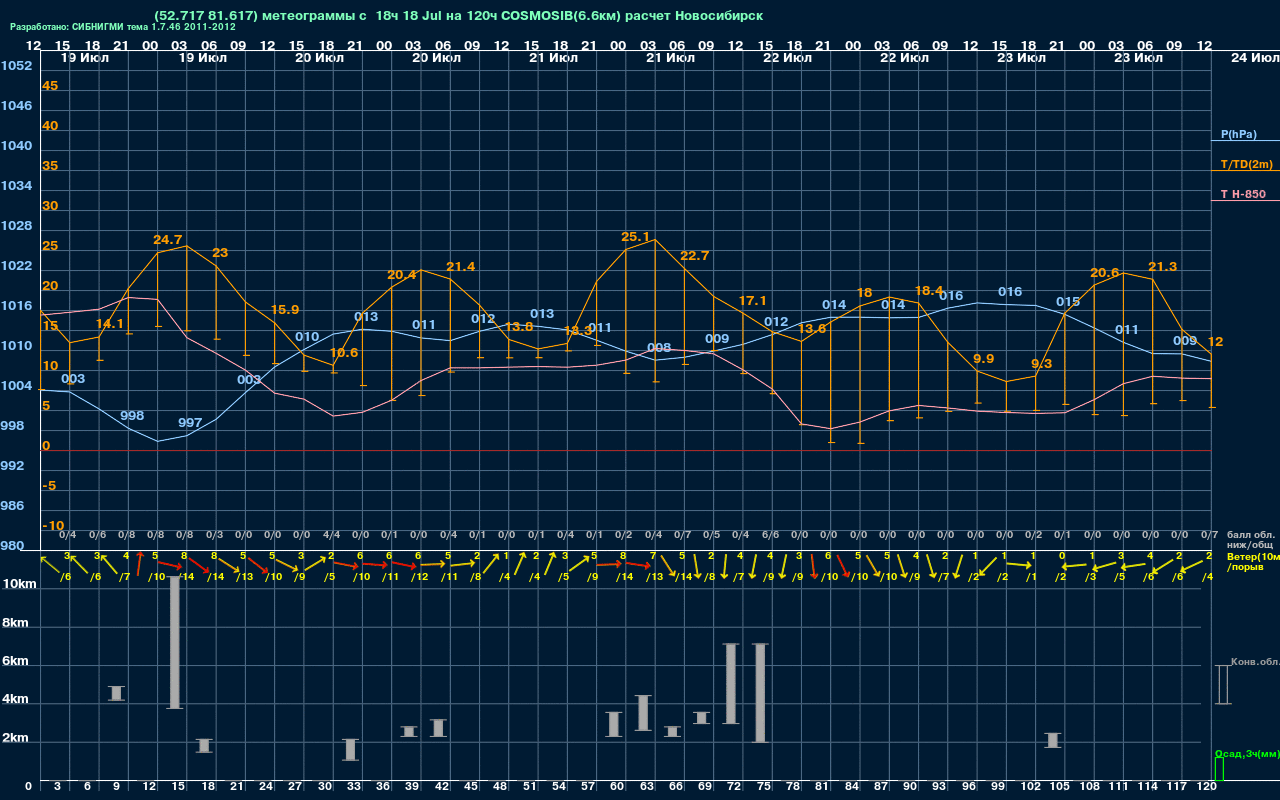
Task: Click the 008 pressure value label
Action: [x=659, y=349]
